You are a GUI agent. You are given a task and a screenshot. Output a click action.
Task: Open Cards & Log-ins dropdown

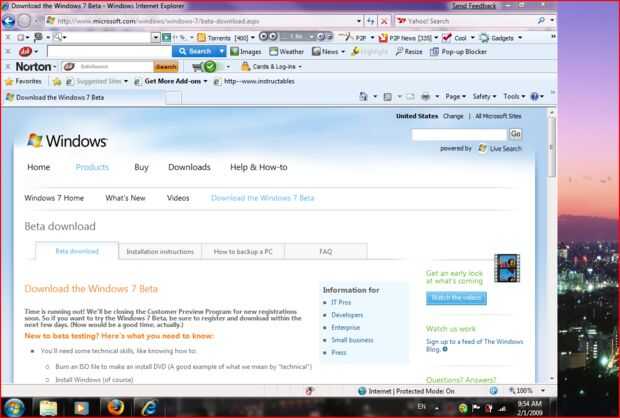(272, 66)
